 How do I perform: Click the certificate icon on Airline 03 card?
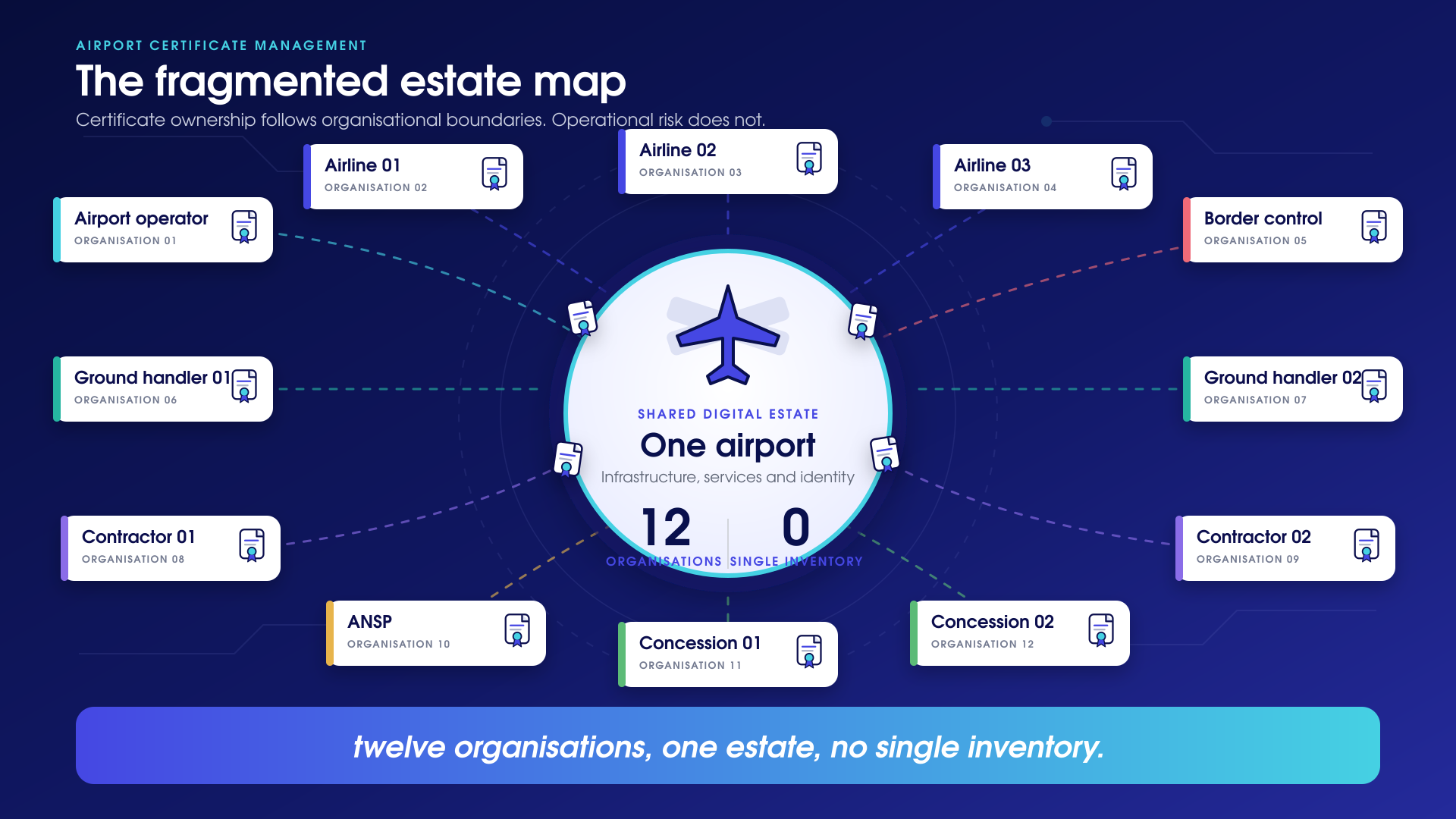tap(1124, 174)
